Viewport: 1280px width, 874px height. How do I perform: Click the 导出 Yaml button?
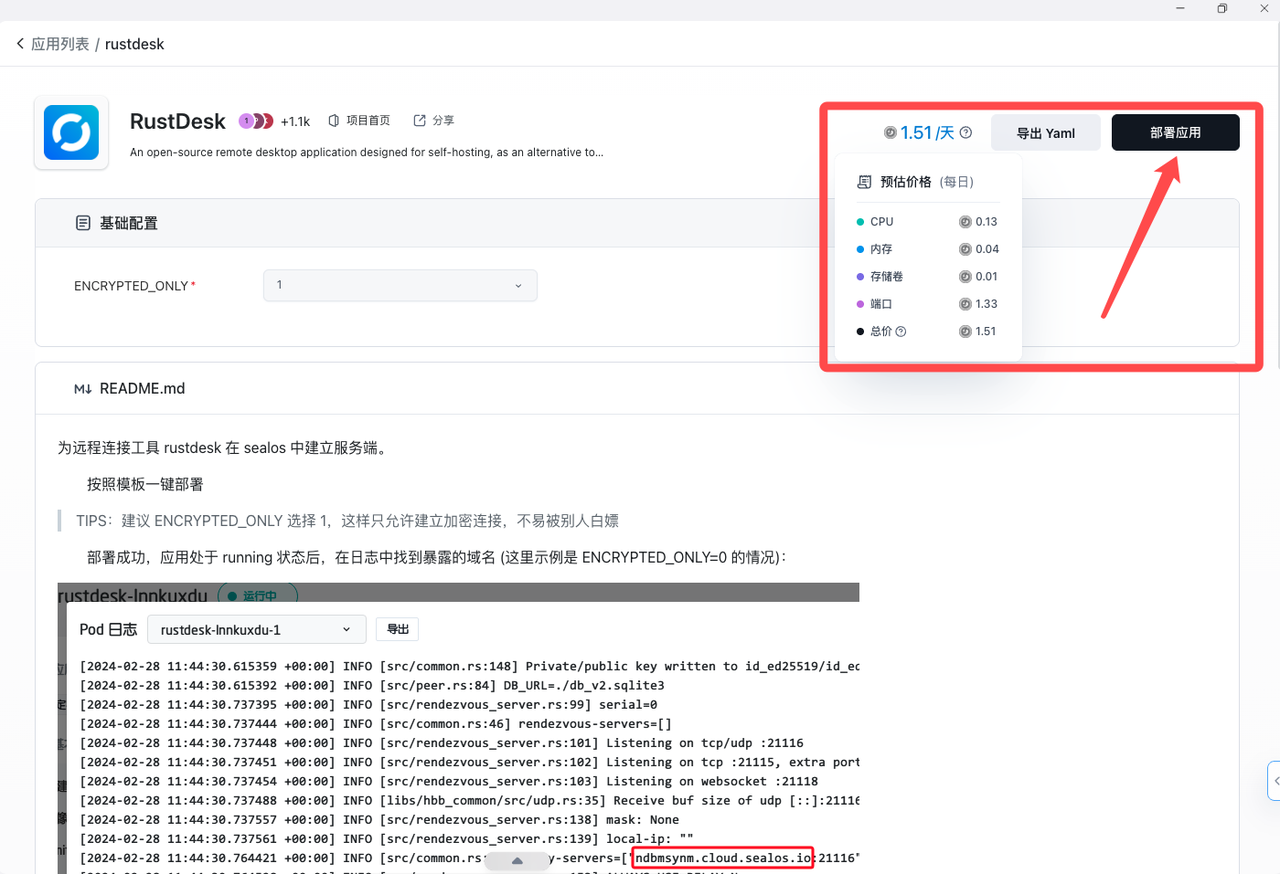(x=1046, y=133)
